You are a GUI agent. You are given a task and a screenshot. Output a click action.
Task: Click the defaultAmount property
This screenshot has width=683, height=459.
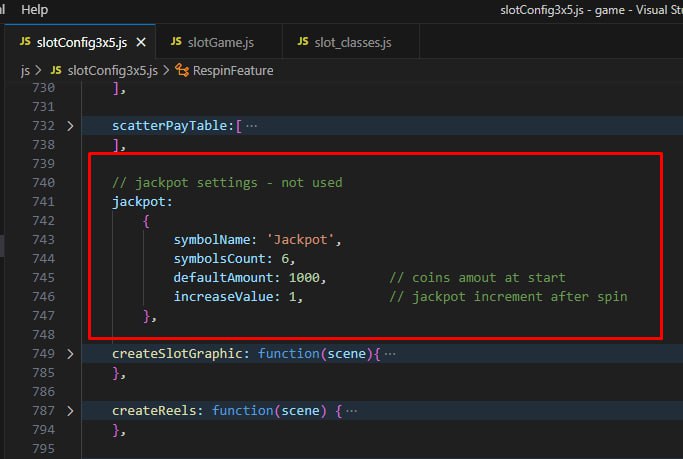[x=223, y=277]
